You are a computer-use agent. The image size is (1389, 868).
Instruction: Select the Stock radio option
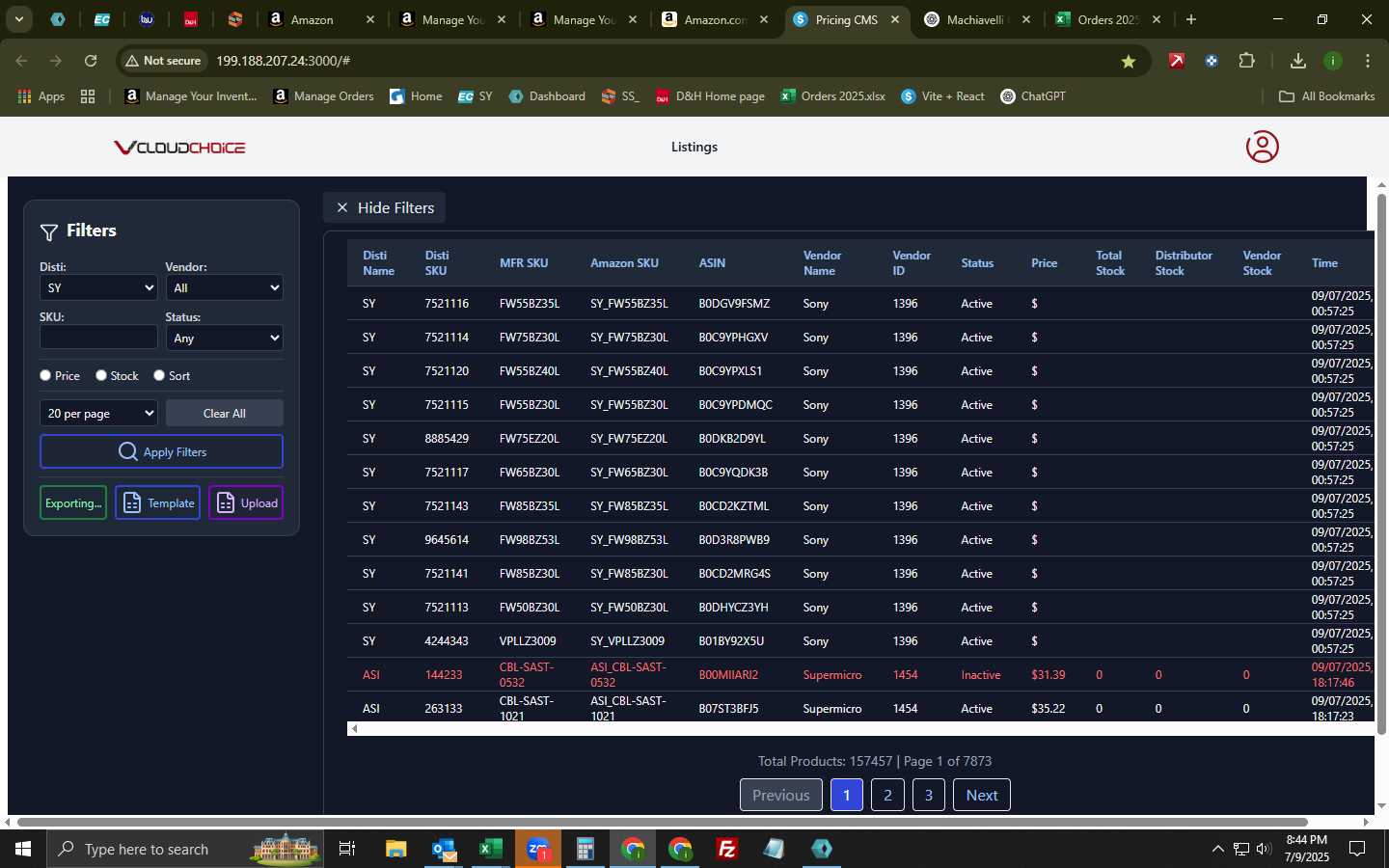[101, 375]
